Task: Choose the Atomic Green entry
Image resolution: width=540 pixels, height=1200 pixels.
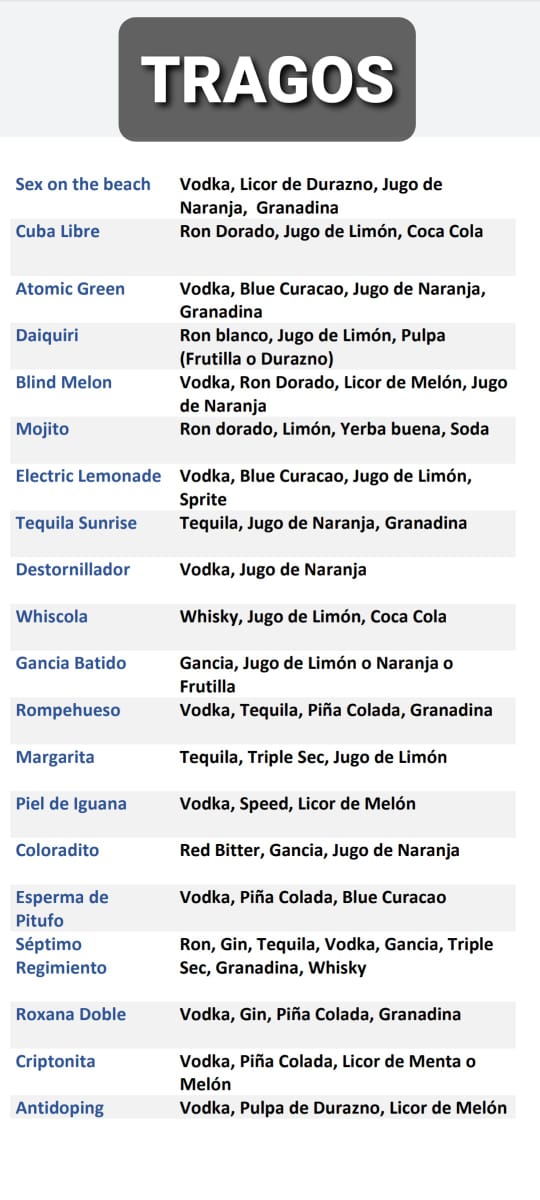Action: (x=70, y=289)
